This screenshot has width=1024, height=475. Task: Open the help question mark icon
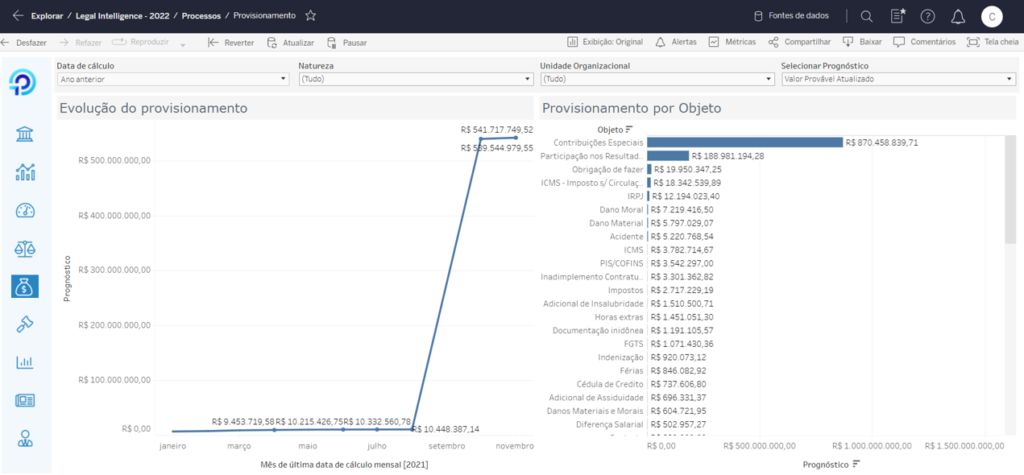tap(927, 16)
